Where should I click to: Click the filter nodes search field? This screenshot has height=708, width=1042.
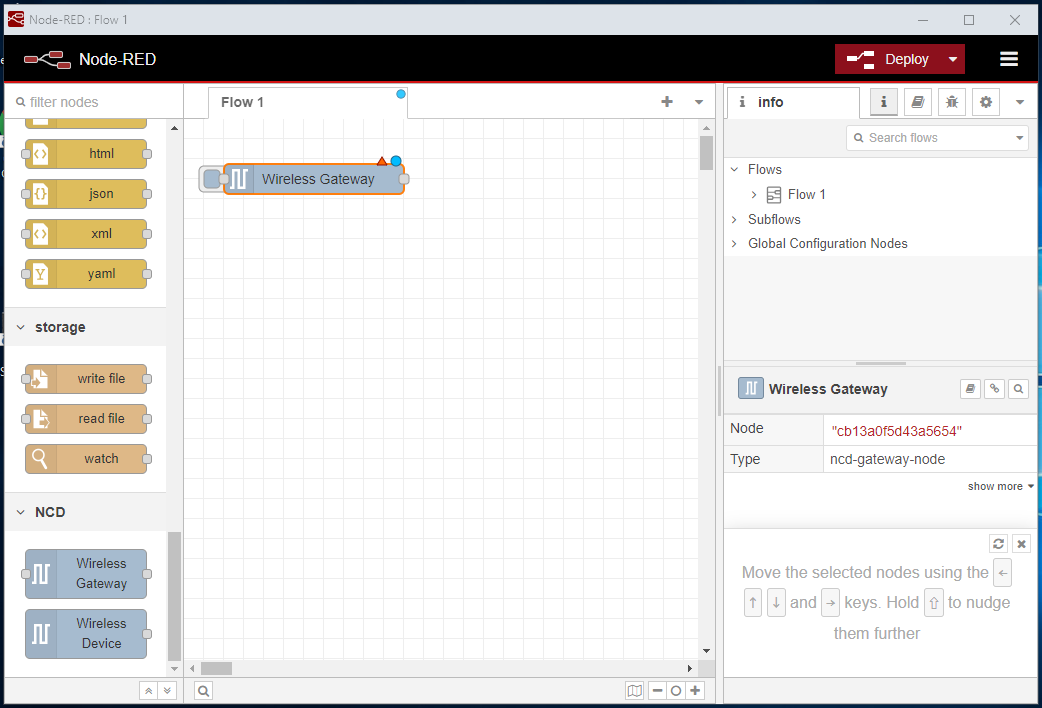click(x=96, y=102)
